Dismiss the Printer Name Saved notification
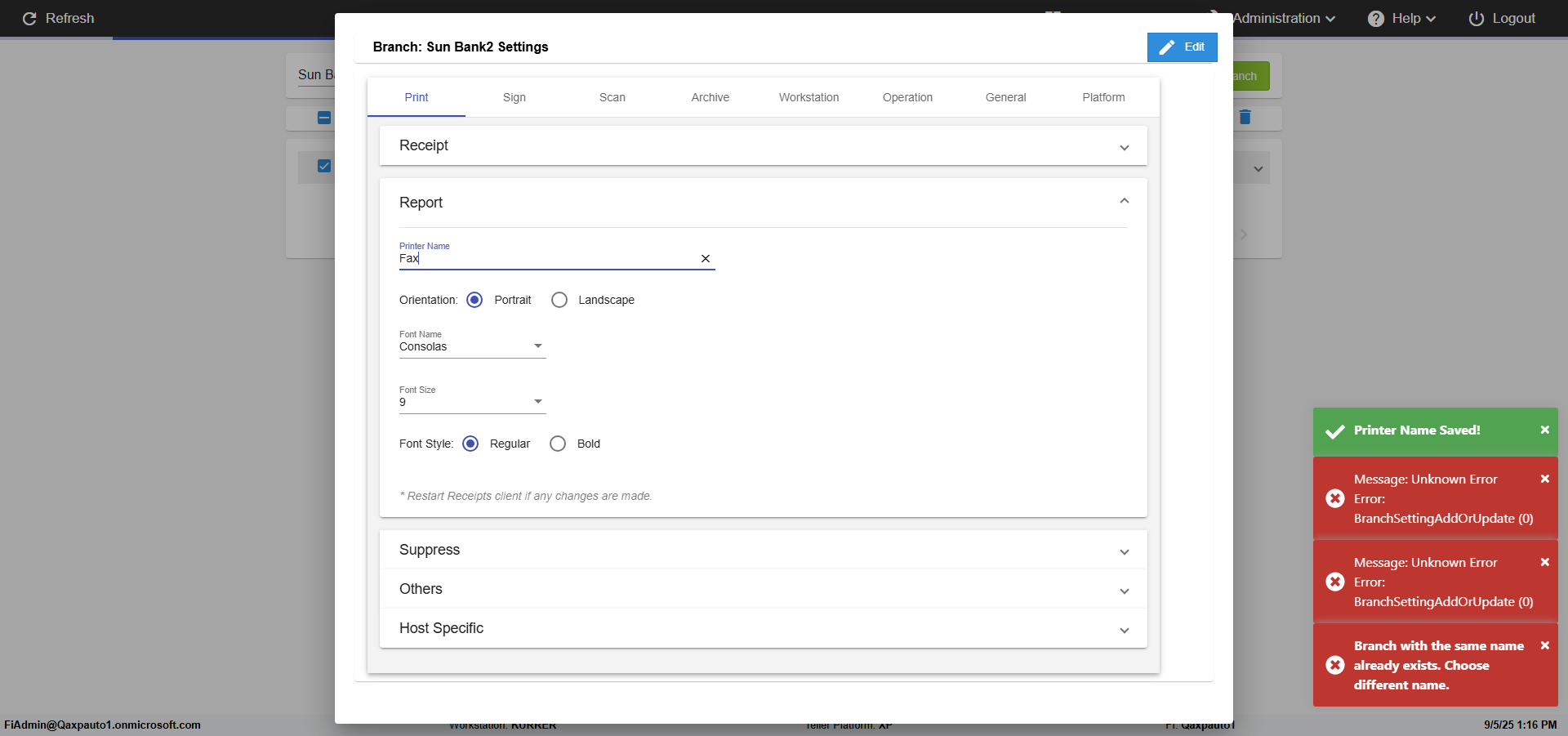 click(x=1544, y=430)
